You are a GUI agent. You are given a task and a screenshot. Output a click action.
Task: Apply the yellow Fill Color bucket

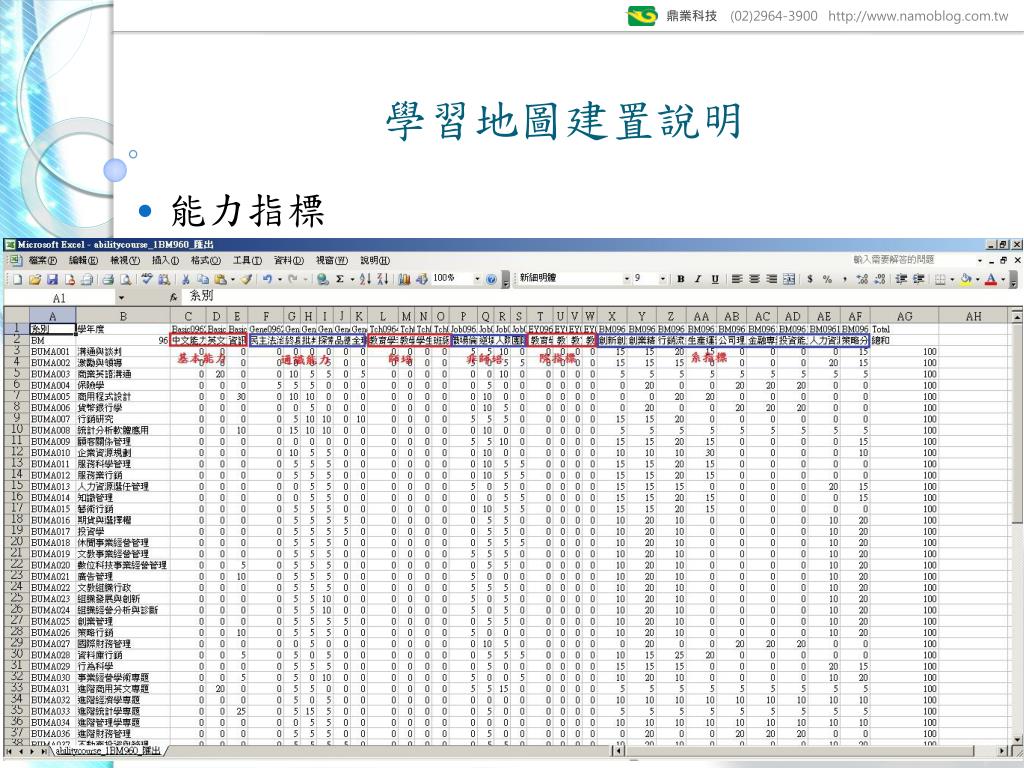click(x=966, y=279)
